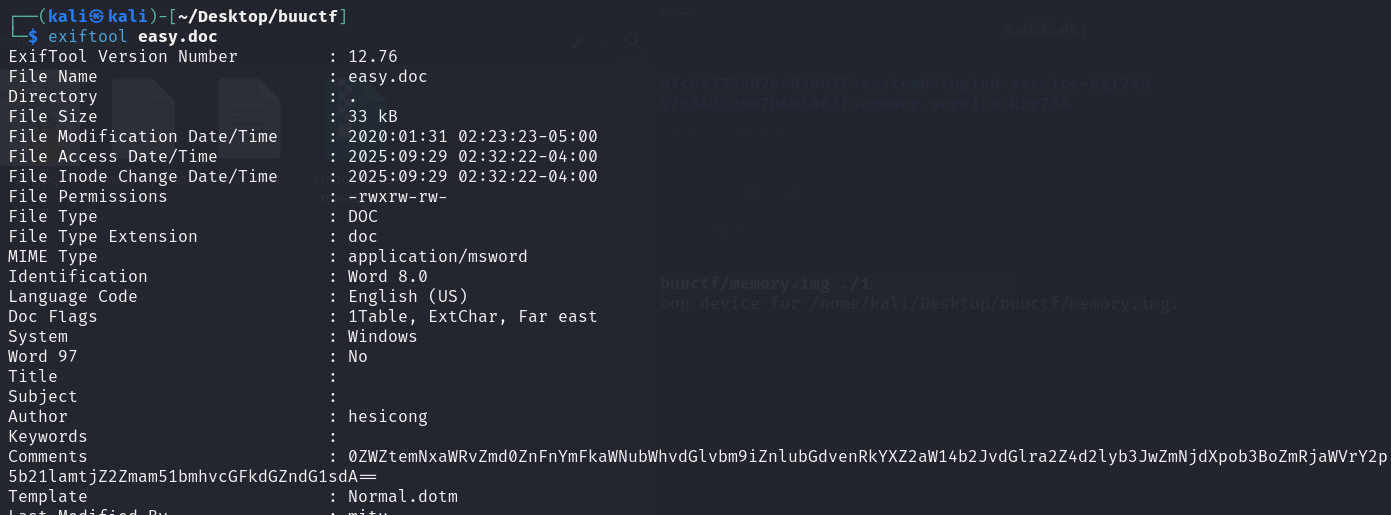Click the ~/Desktop/buuctf path in prompt

pyautogui.click(x=262, y=17)
